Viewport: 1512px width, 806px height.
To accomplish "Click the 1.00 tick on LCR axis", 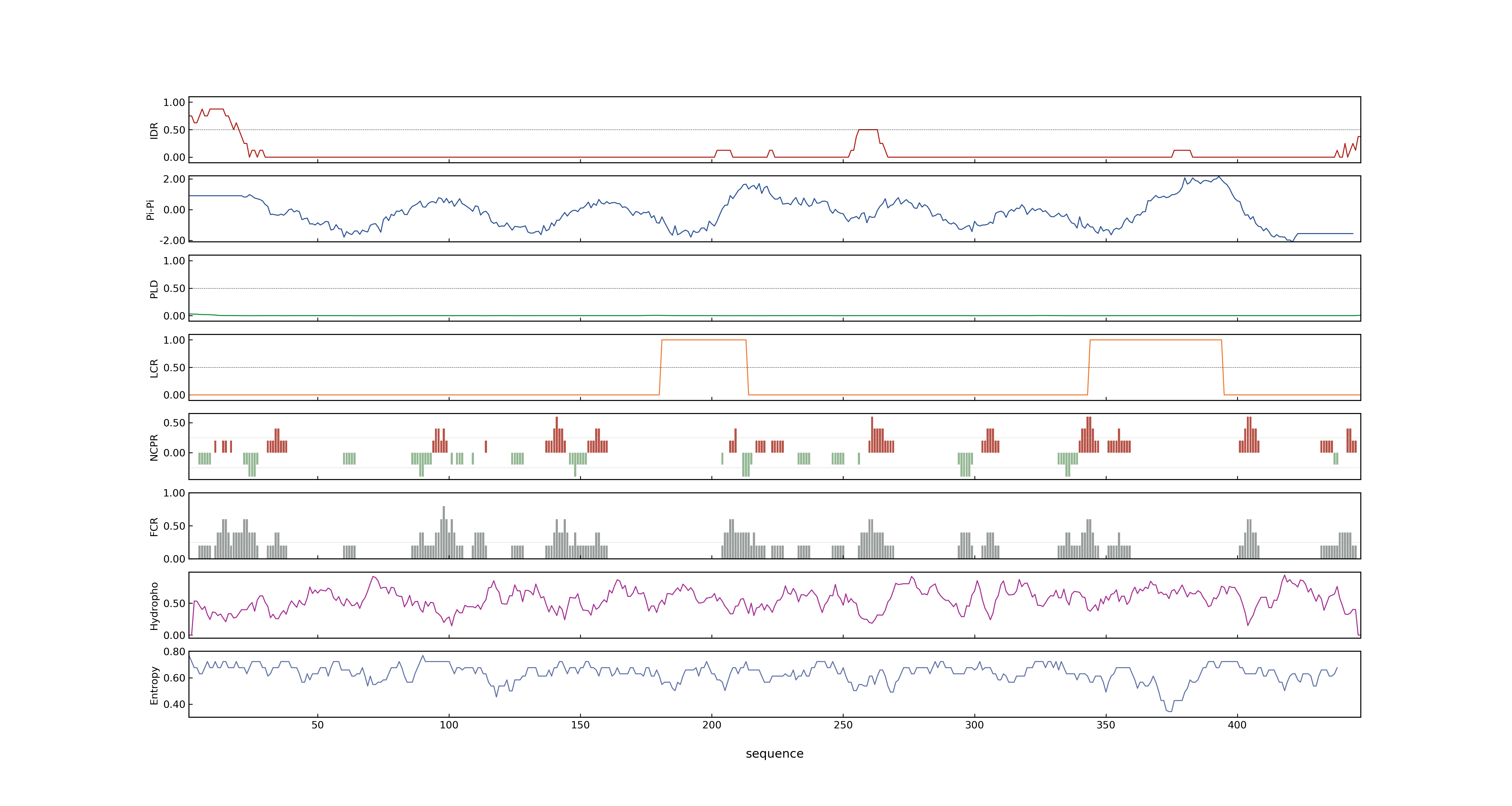I will [174, 340].
